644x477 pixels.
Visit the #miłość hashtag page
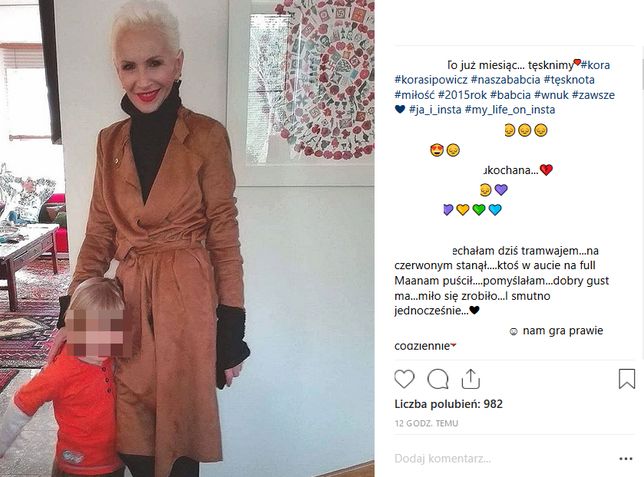pos(414,95)
